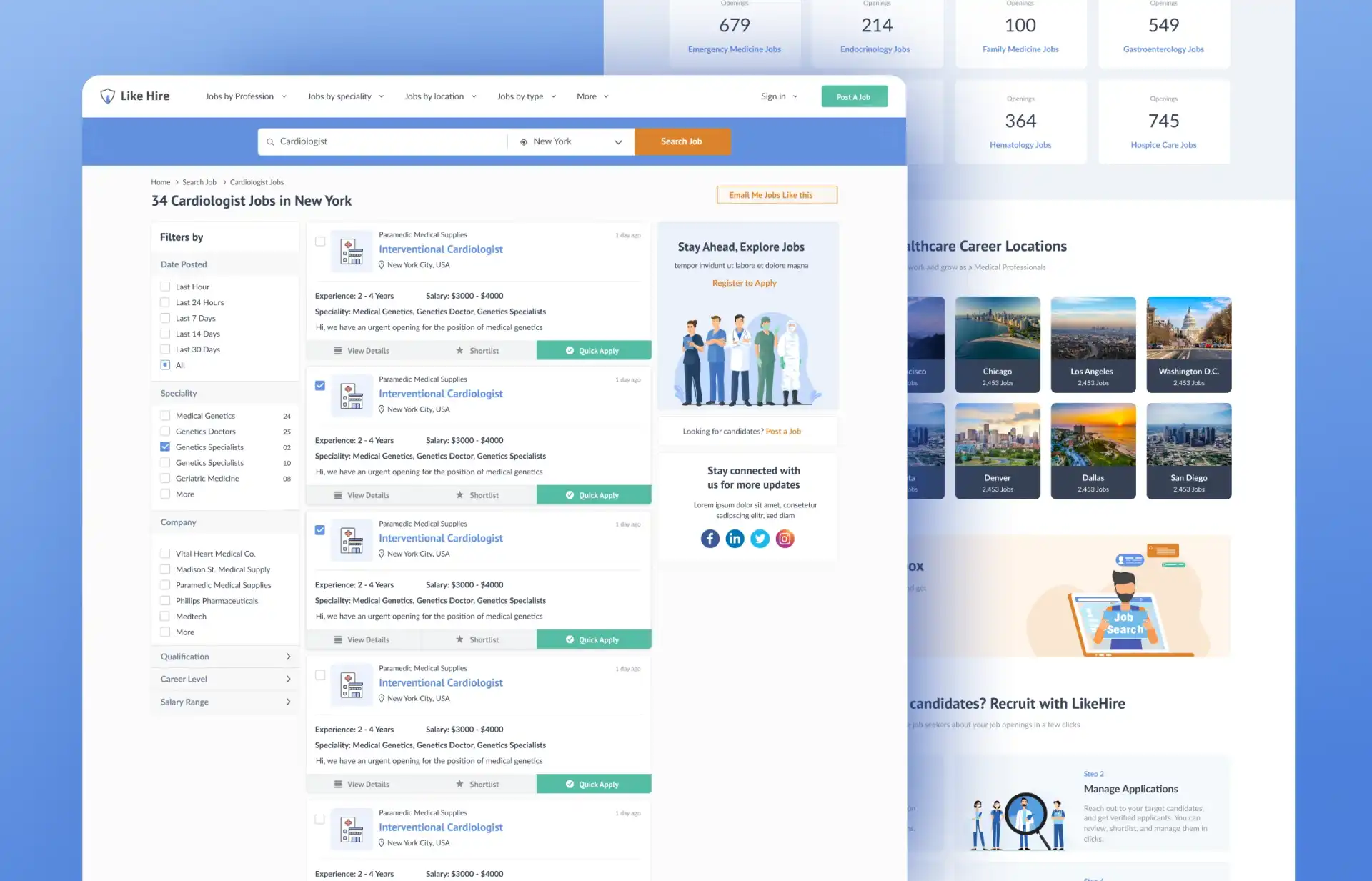This screenshot has height=881, width=1372.
Task: Click the Post a Job button
Action: (x=854, y=96)
